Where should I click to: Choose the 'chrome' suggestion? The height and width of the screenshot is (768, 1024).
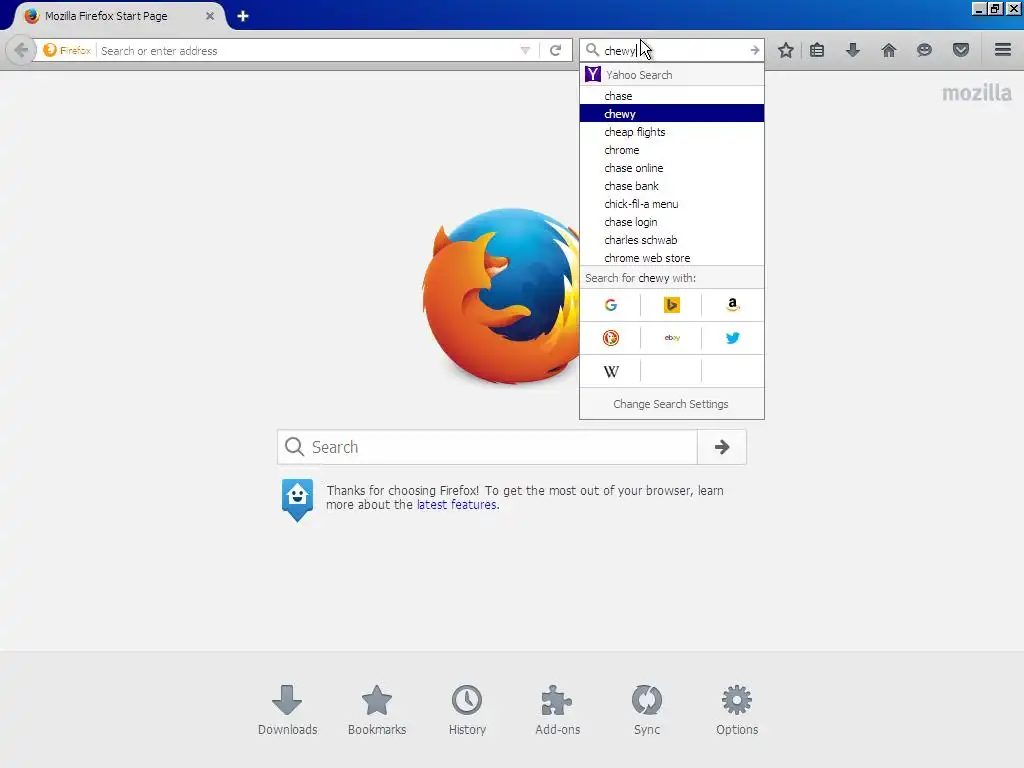pyautogui.click(x=671, y=150)
